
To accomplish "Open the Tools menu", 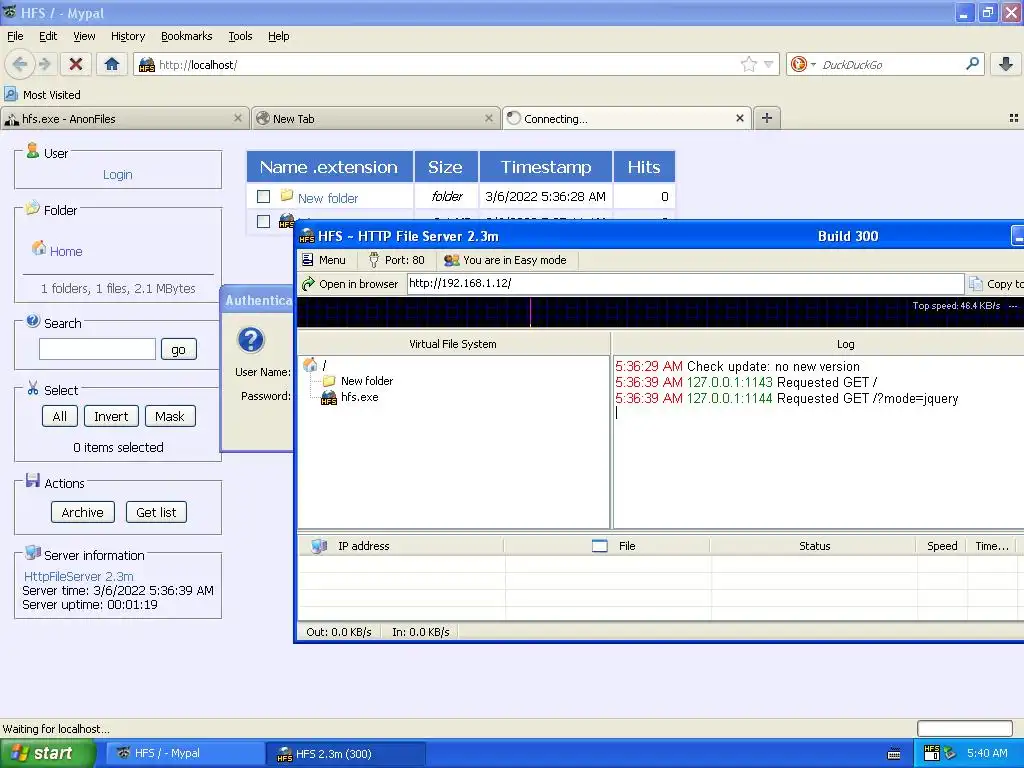I will pos(240,36).
